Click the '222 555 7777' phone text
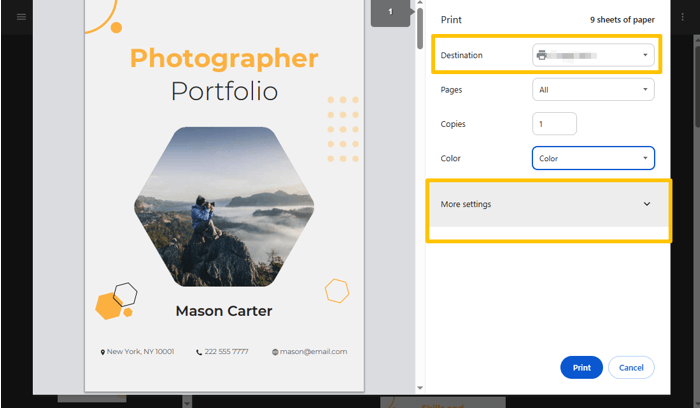Image resolution: width=700 pixels, height=408 pixels. point(226,352)
